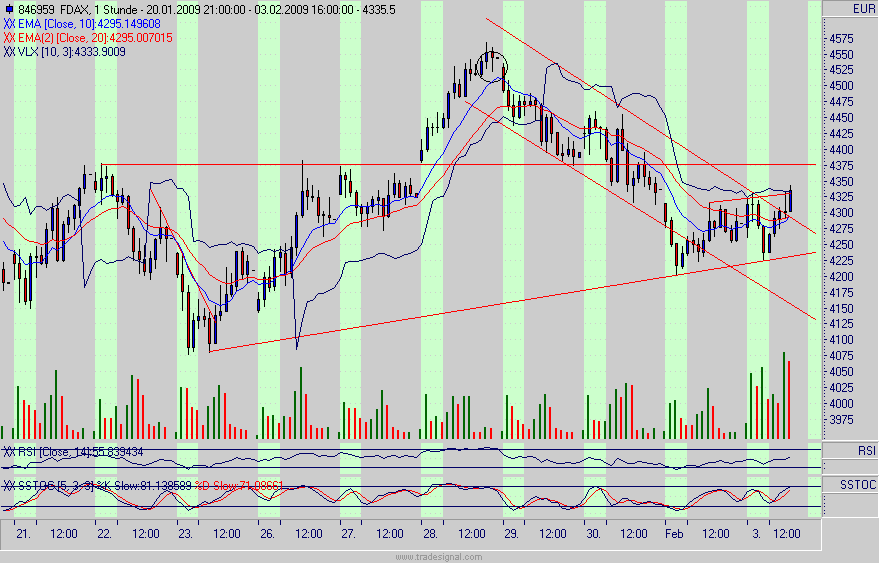
Task: Click the 4325 price axis label
Action: [x=841, y=197]
